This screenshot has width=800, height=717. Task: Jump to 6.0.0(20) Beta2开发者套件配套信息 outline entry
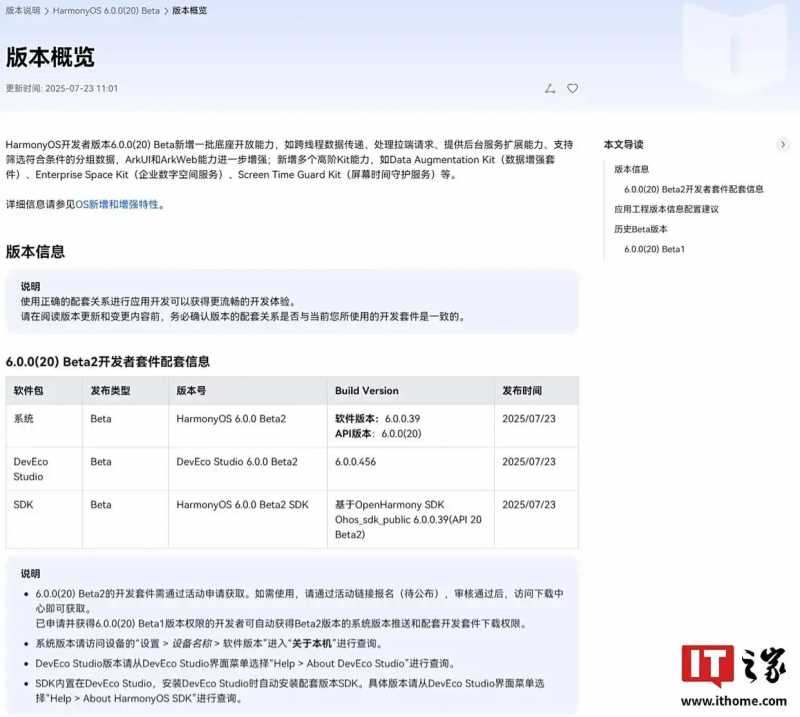tap(693, 189)
